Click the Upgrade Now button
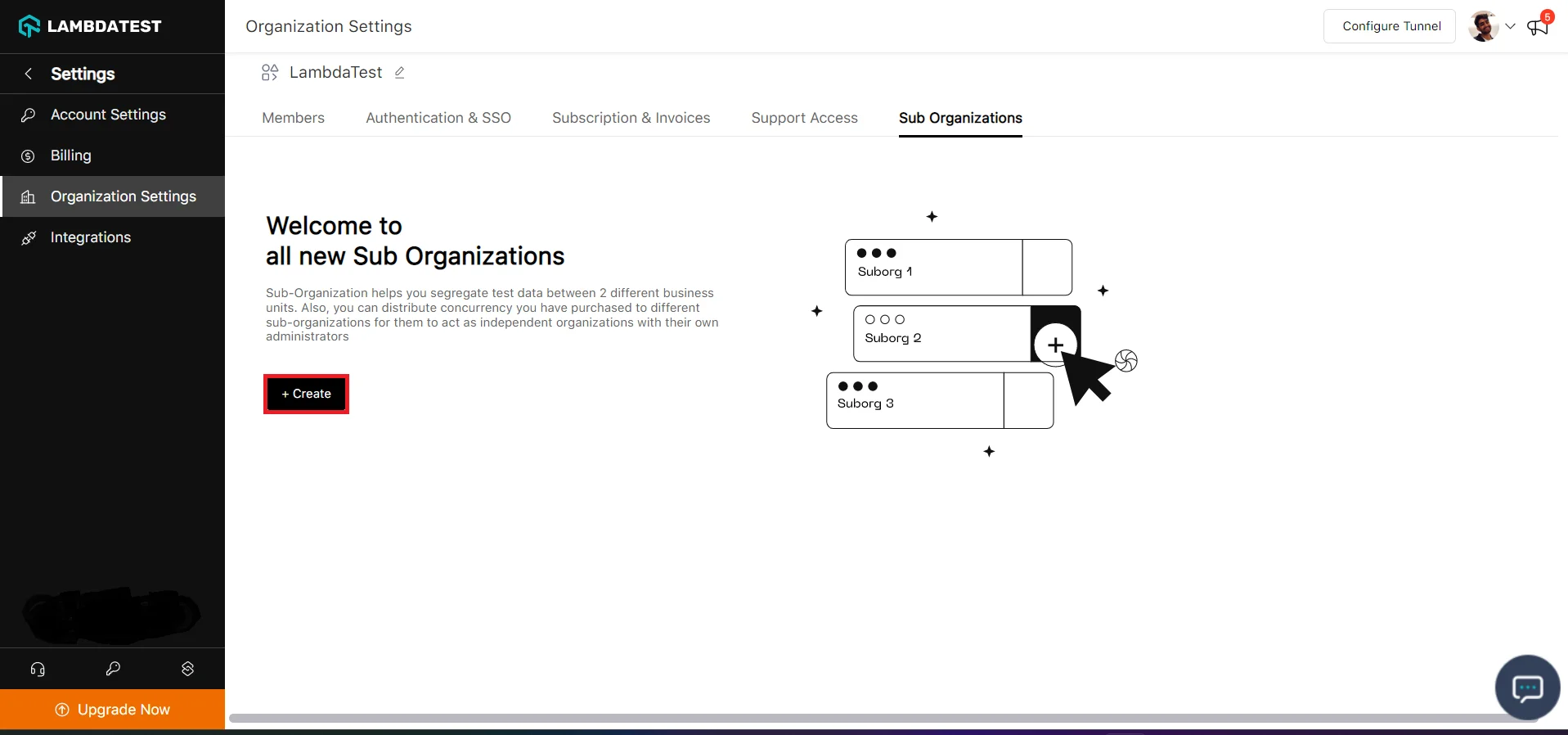Screen dimensions: 1568x735 113,710
